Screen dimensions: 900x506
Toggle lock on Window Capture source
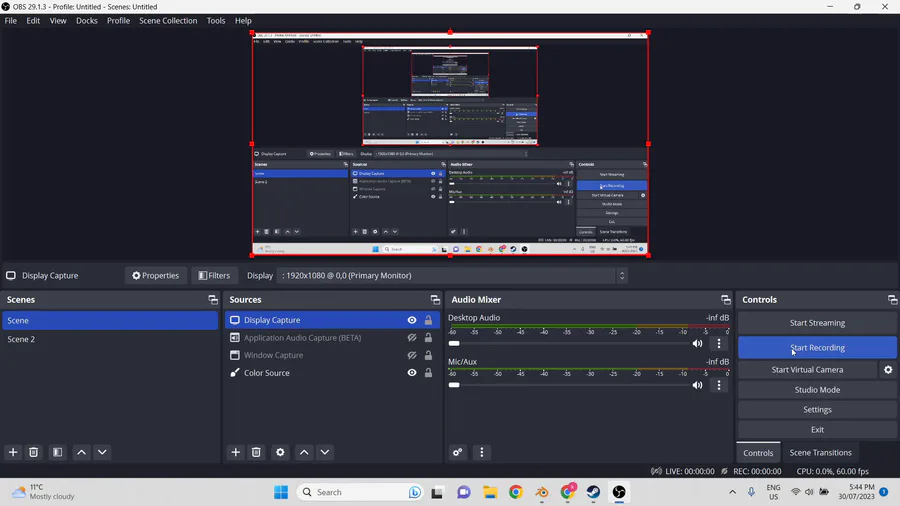point(428,355)
